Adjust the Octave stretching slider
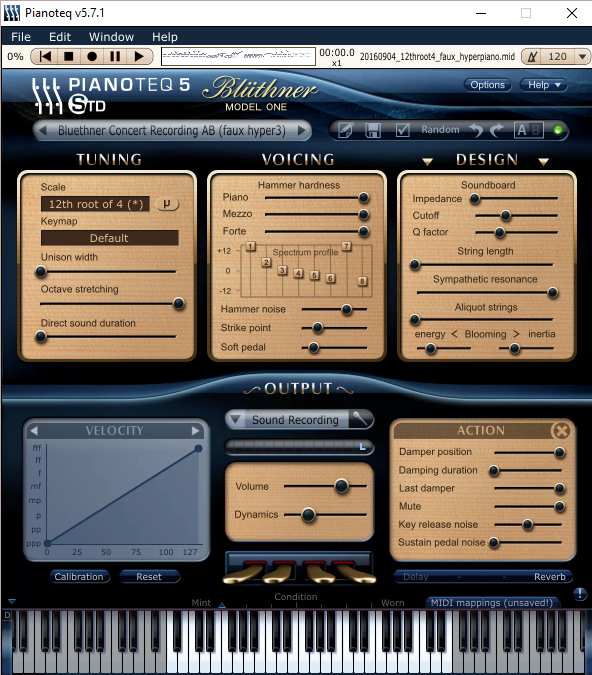Viewport: 592px width, 675px height. (x=178, y=304)
